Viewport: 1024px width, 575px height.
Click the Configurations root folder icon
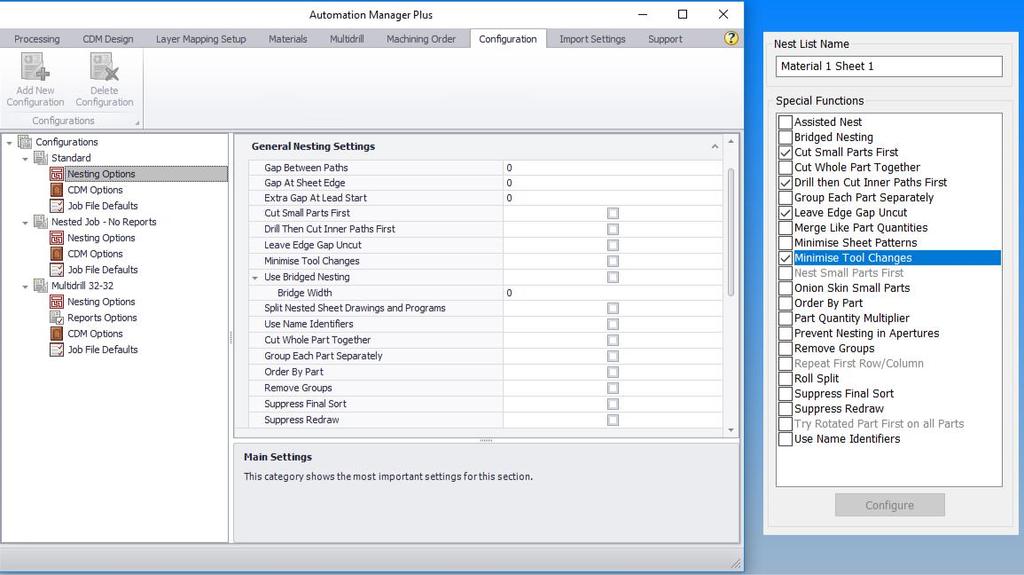(x=25, y=142)
